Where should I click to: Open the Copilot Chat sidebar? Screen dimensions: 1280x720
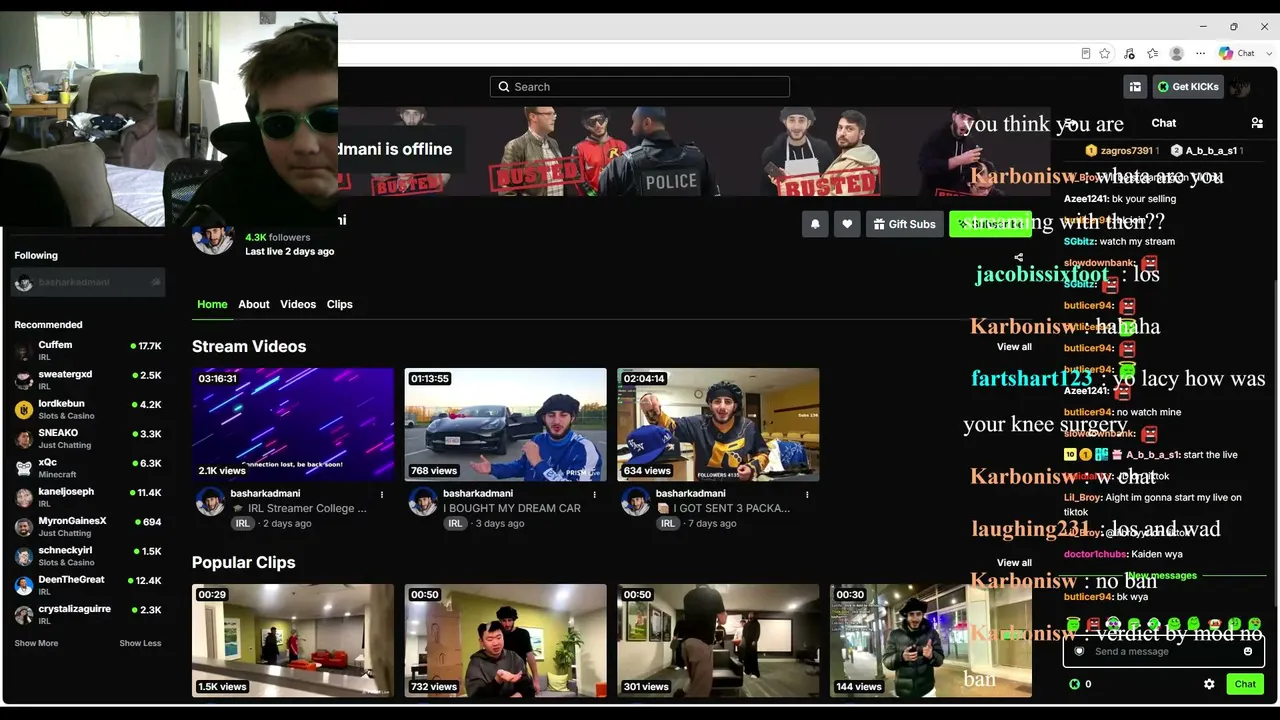(x=1237, y=53)
